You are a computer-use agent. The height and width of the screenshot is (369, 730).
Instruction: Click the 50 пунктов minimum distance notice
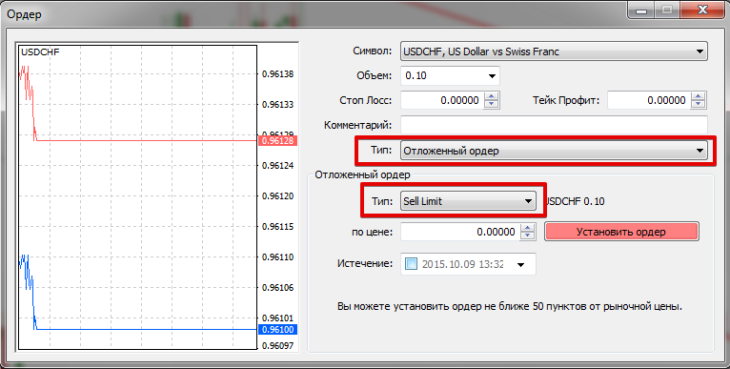click(x=509, y=307)
